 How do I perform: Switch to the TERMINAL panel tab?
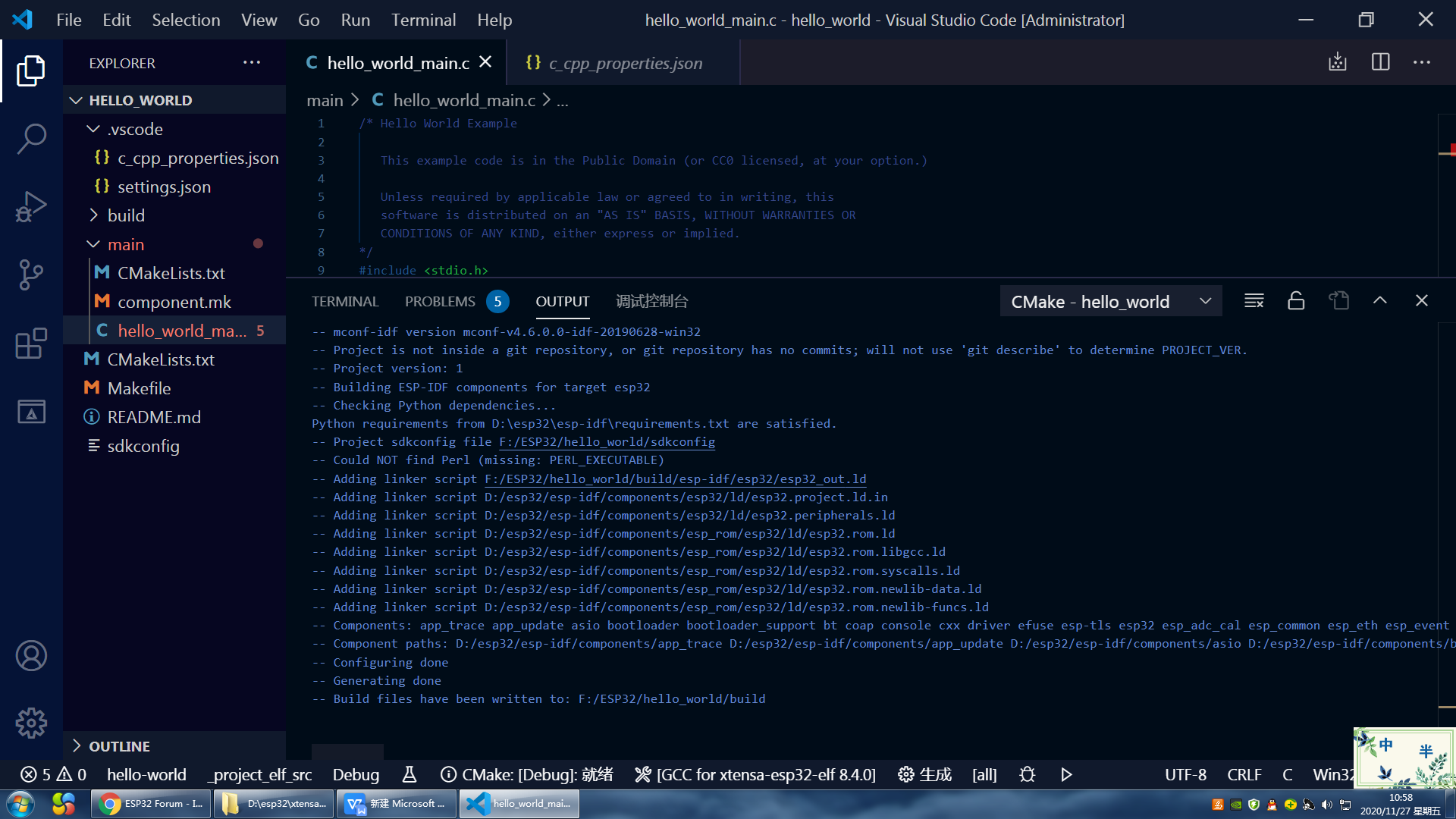click(345, 301)
